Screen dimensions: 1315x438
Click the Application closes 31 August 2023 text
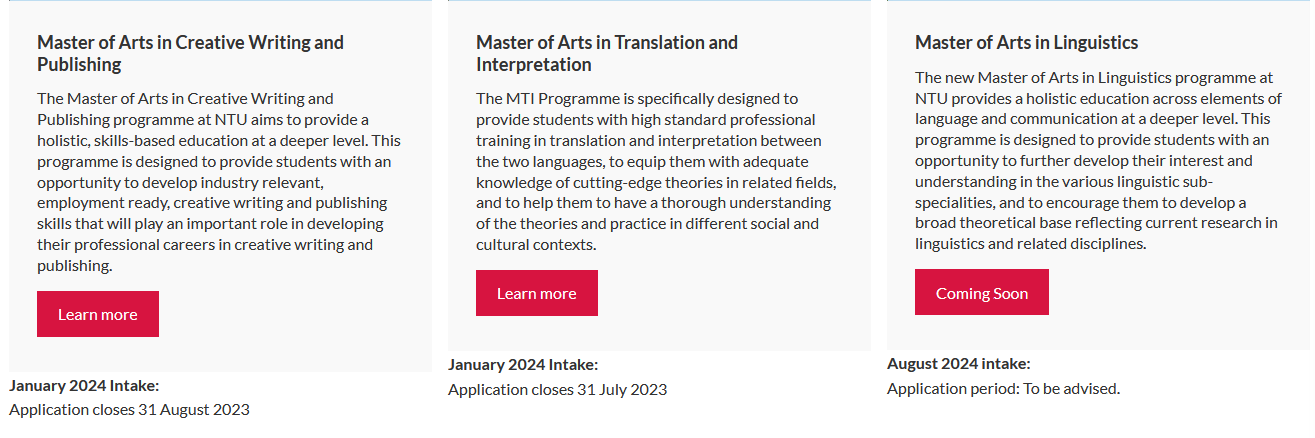[129, 410]
